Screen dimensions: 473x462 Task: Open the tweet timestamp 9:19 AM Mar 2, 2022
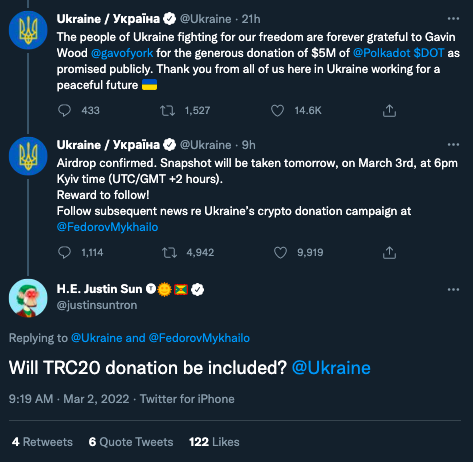[x=69, y=399]
